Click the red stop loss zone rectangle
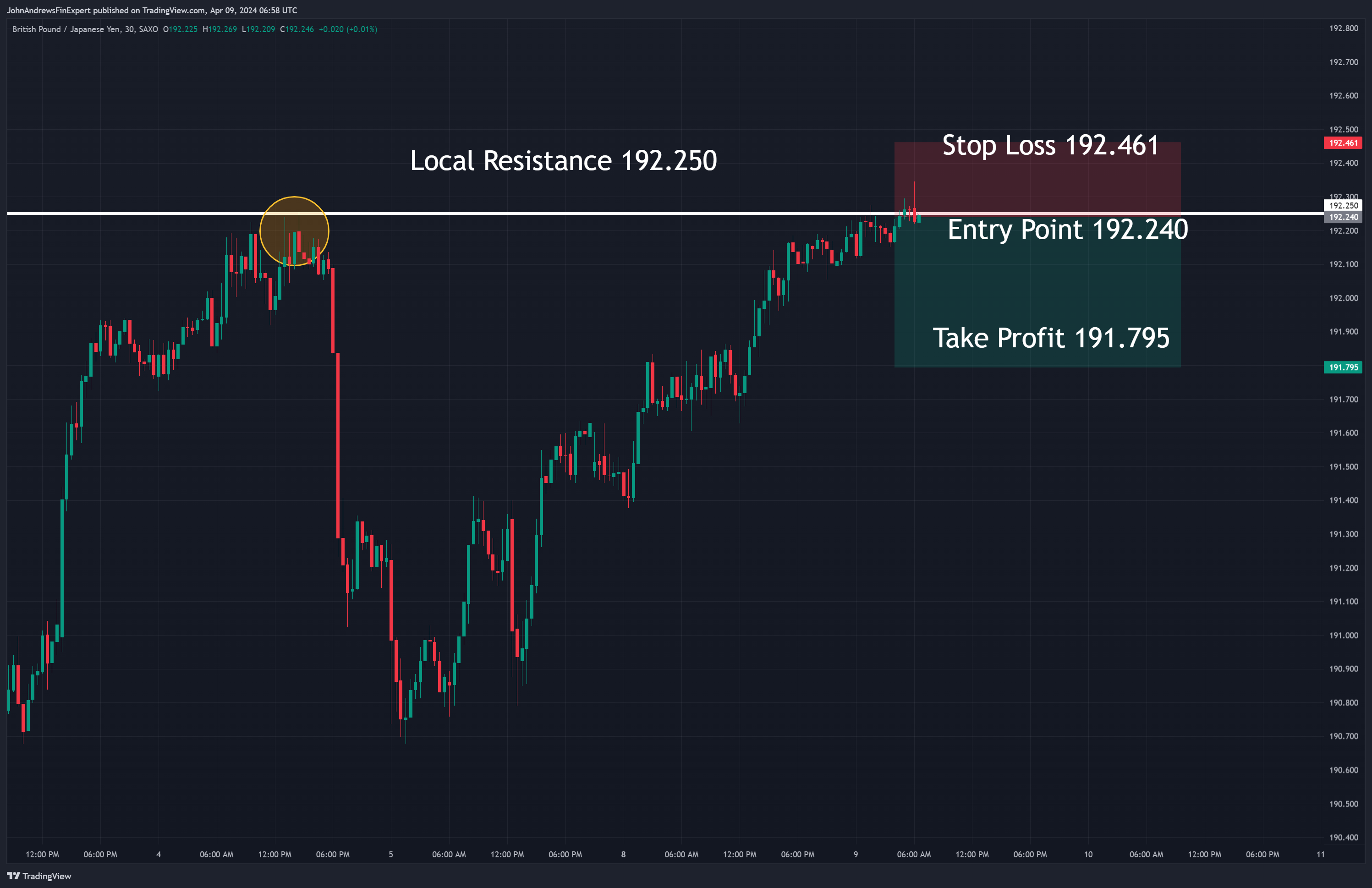The image size is (1372, 888). pyautogui.click(x=1037, y=179)
